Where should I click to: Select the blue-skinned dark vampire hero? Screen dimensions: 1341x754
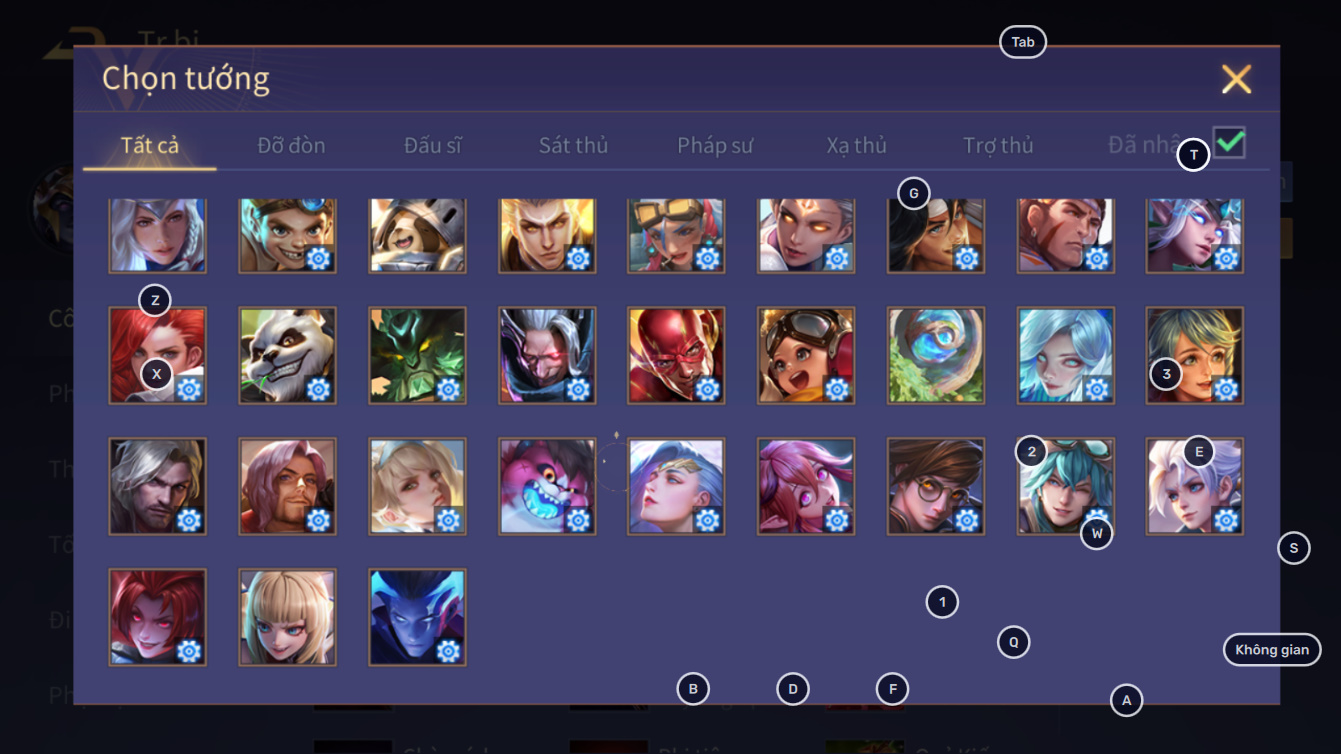pyautogui.click(x=417, y=617)
